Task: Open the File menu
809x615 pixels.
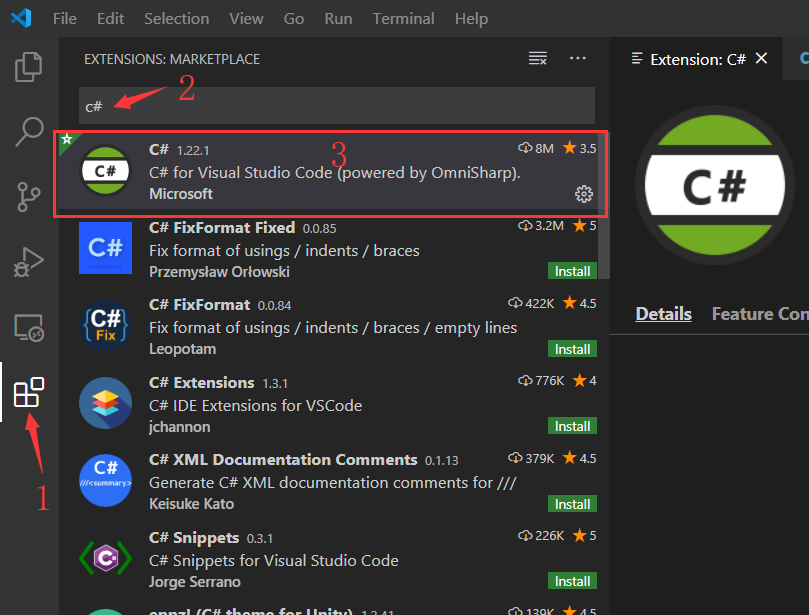Action: point(64,19)
